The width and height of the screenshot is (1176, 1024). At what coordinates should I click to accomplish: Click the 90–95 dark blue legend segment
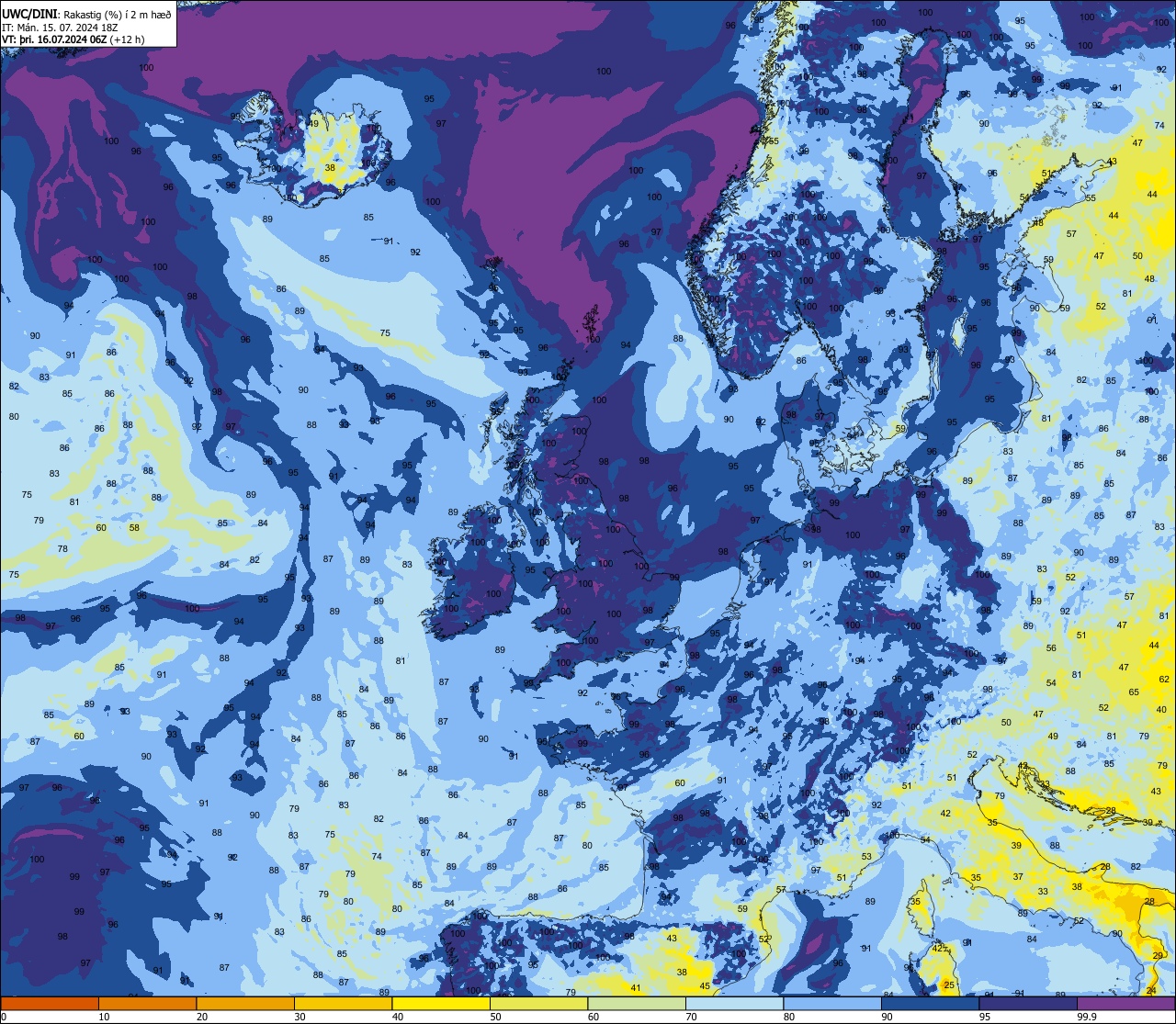tap(930, 1003)
